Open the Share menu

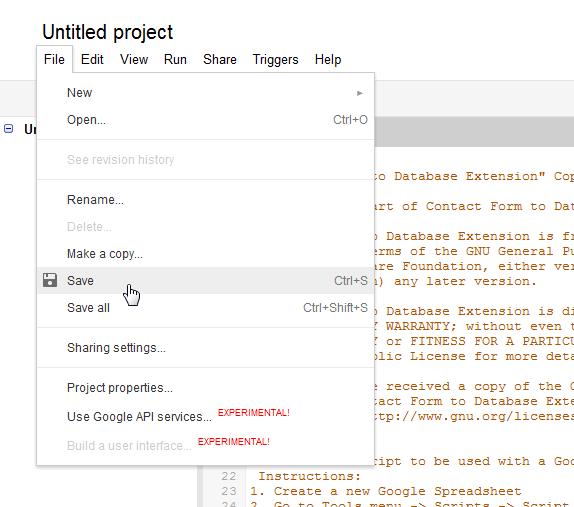(x=220, y=59)
